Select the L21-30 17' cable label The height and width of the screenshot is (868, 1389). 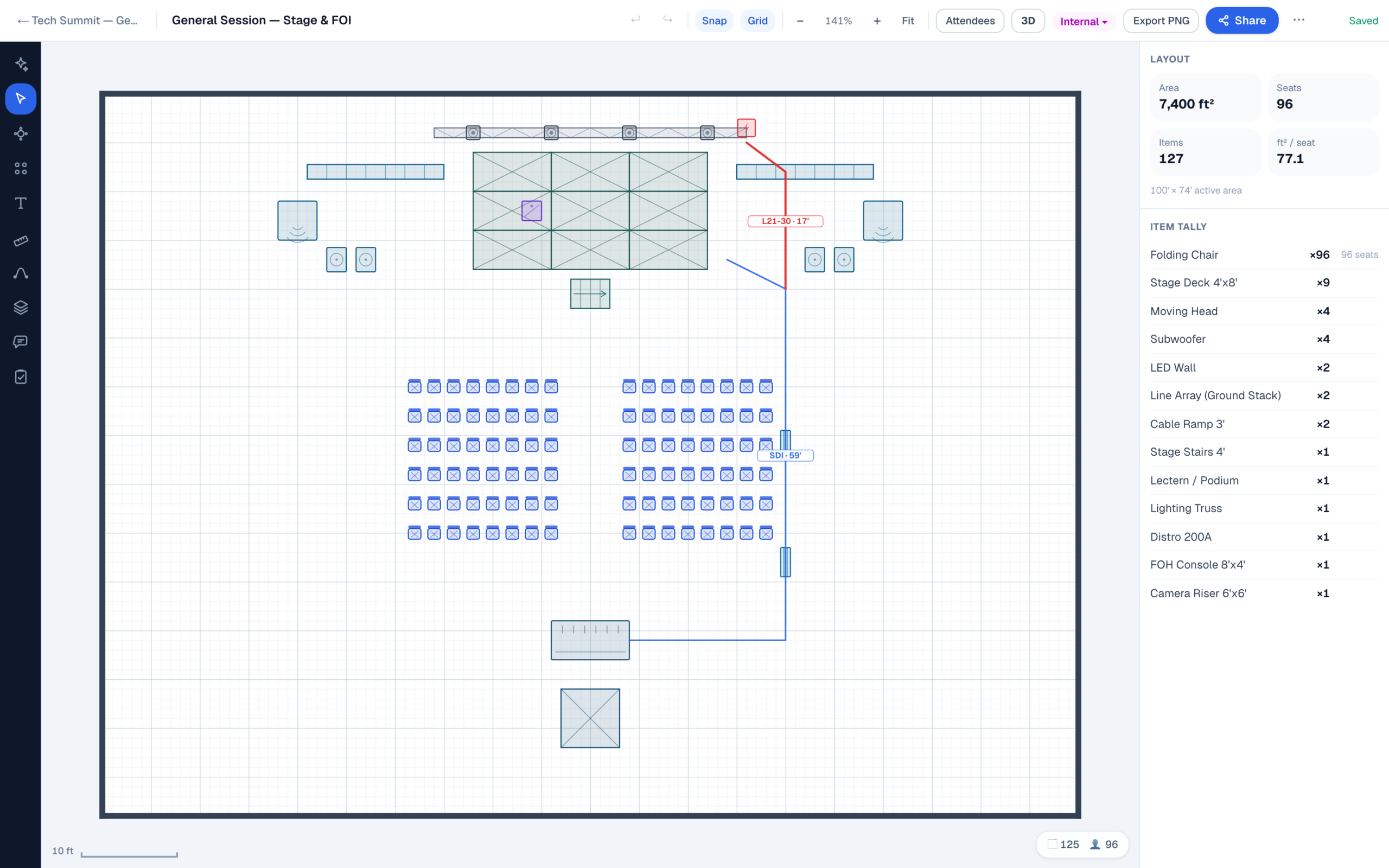click(x=785, y=221)
